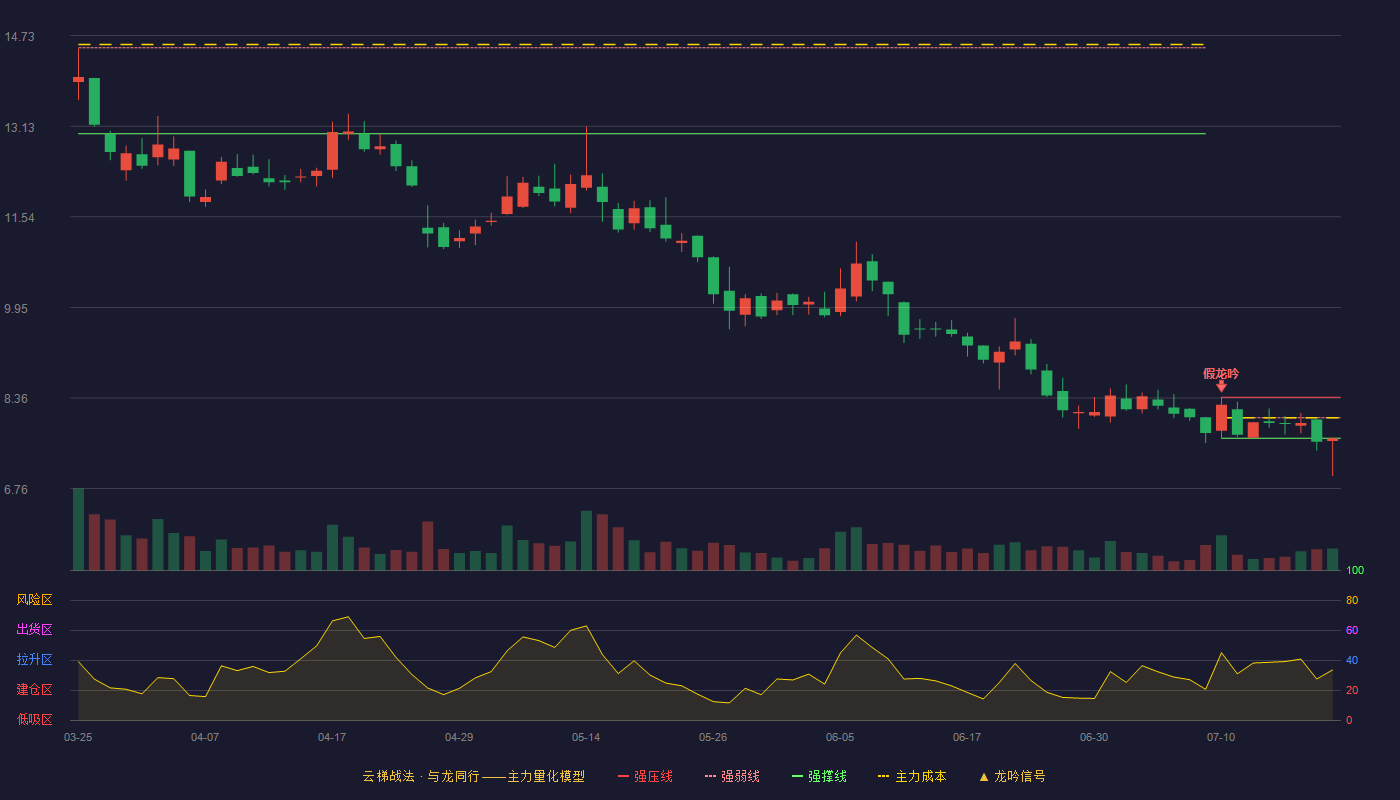
Task: Select the 低吸区 zone label
Action: pos(34,719)
